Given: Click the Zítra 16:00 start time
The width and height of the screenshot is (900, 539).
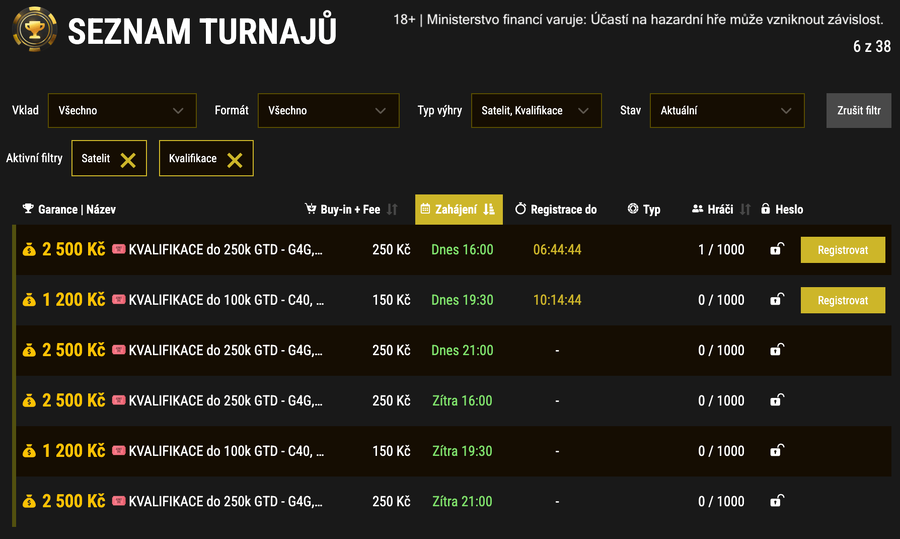Looking at the screenshot, I should pyautogui.click(x=462, y=401).
